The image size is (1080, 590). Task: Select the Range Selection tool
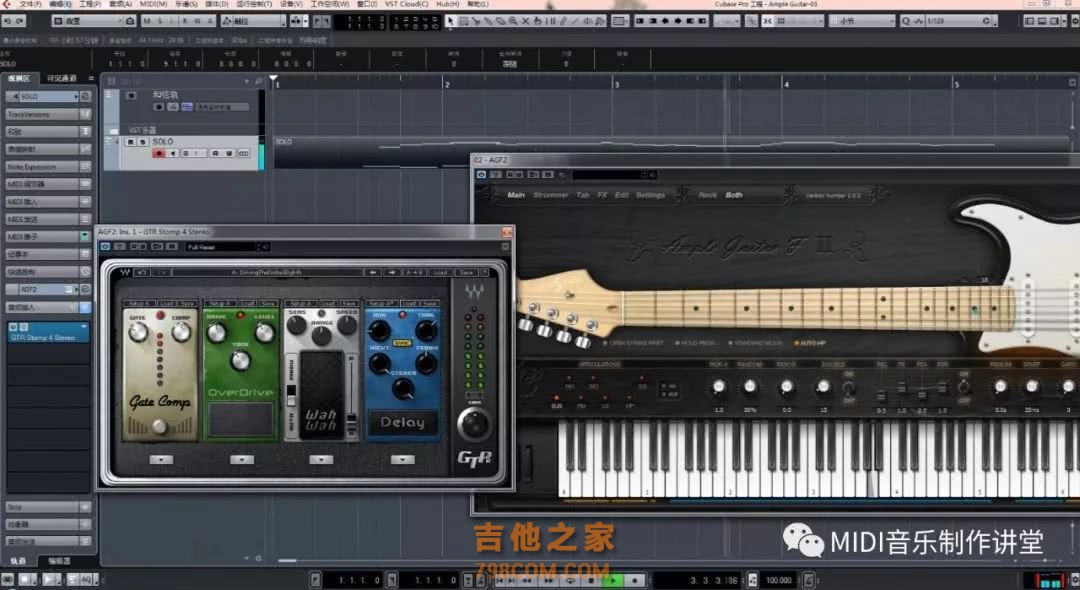(x=464, y=21)
